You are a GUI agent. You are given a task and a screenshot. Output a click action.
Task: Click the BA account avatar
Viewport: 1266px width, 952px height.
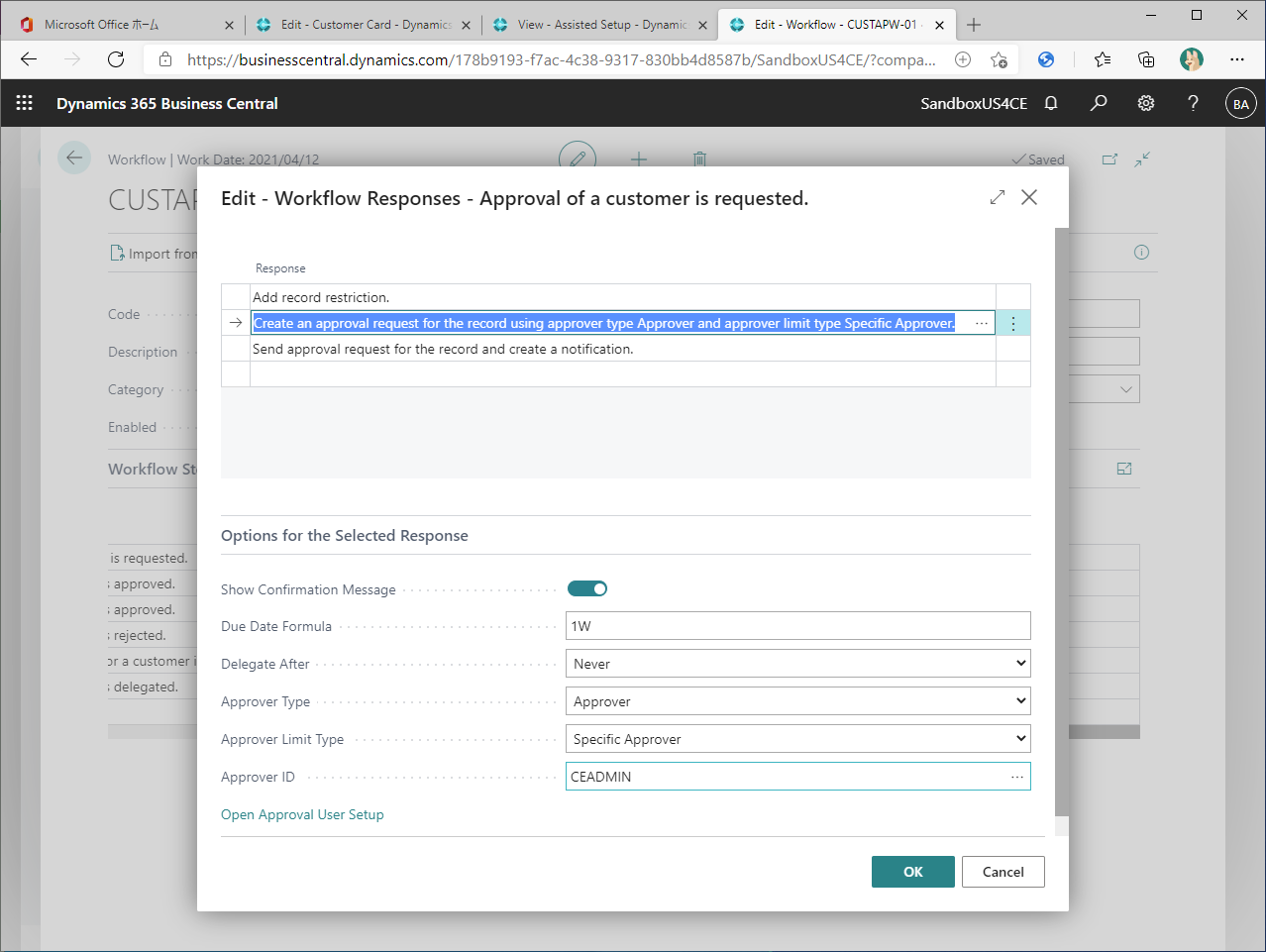1240,103
